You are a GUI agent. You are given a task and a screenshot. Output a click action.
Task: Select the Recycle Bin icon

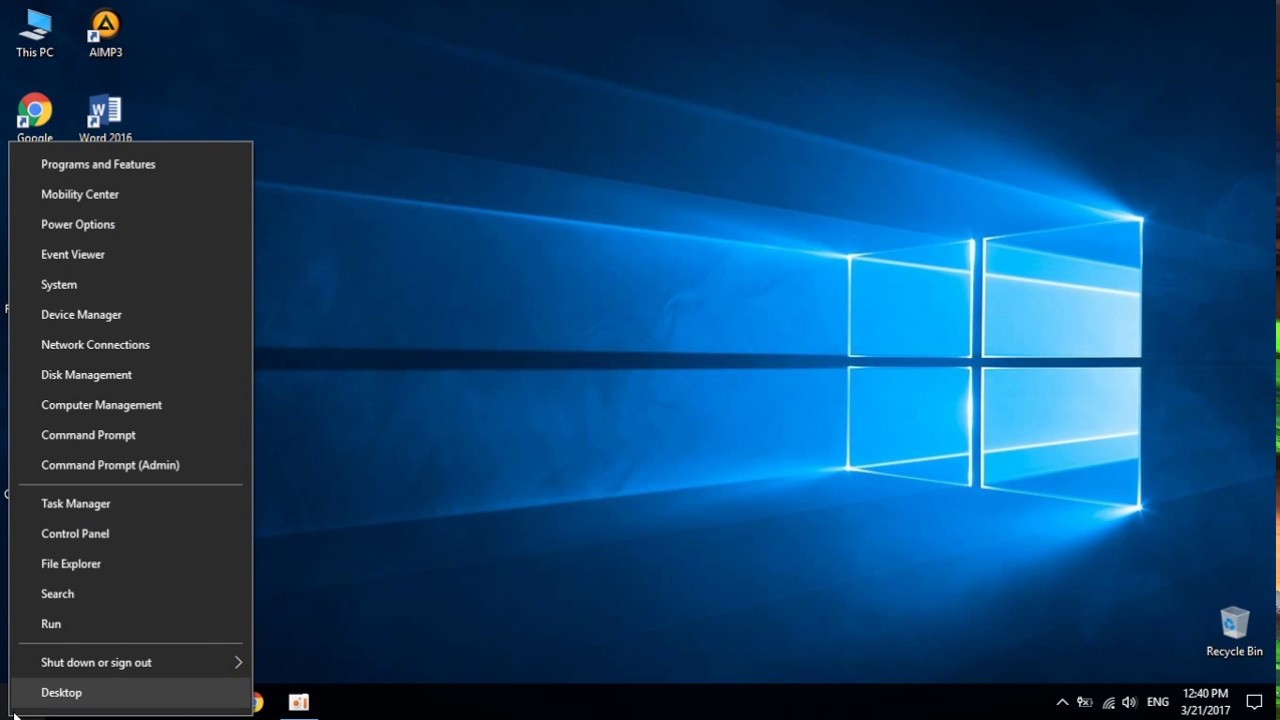click(1234, 631)
